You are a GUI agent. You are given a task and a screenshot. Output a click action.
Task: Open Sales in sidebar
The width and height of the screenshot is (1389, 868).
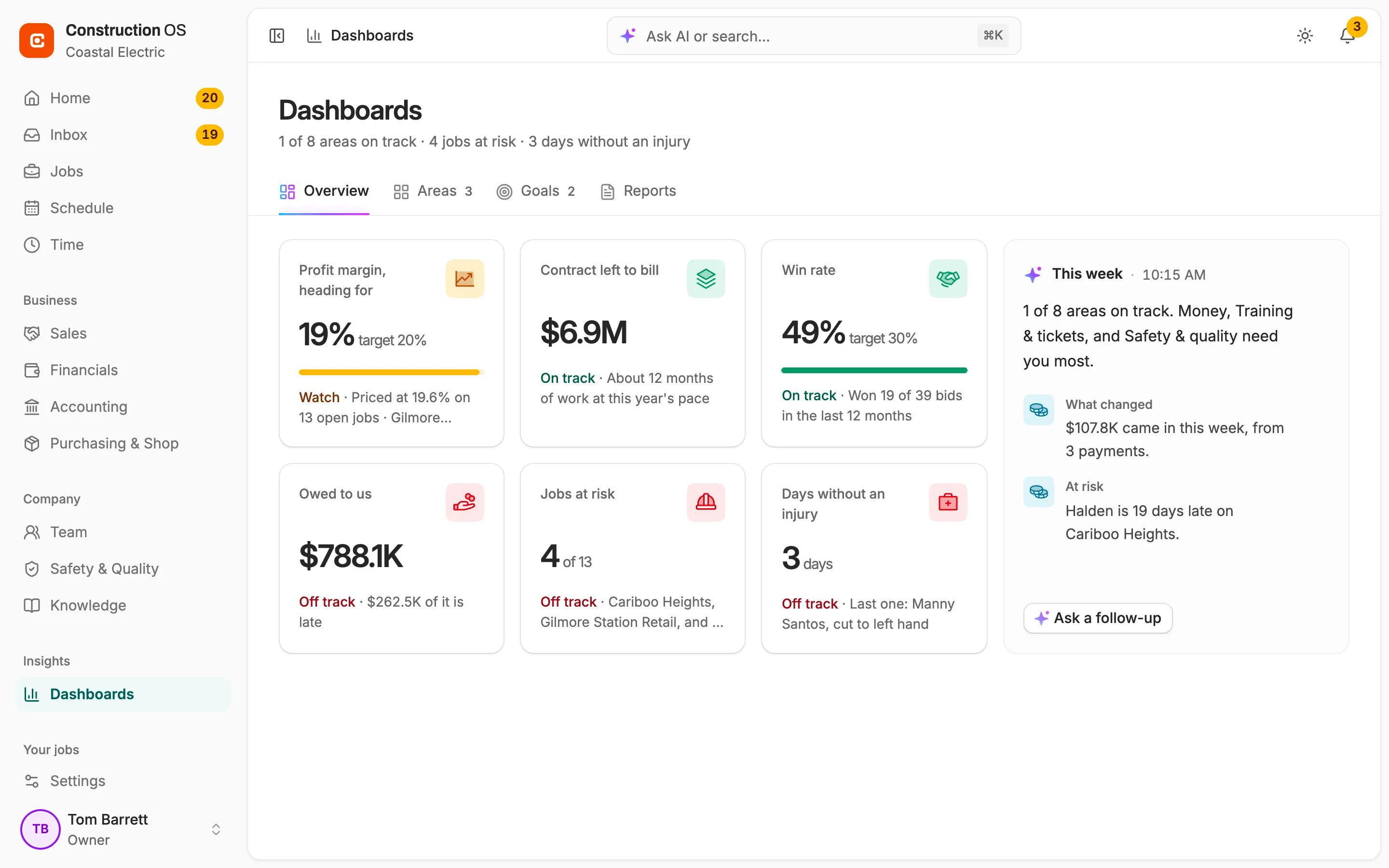(123, 334)
